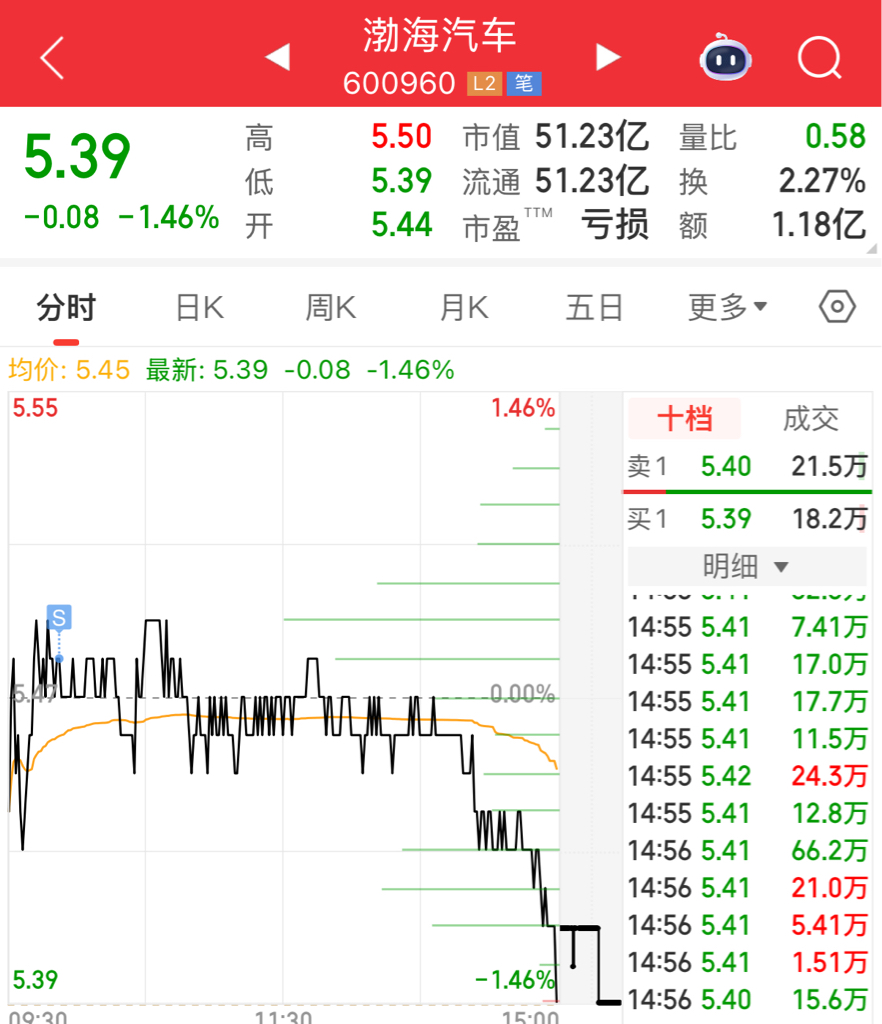This screenshot has height=1024, width=882.
Task: Tap the 市值 51.23亿 value
Action: pos(591,137)
